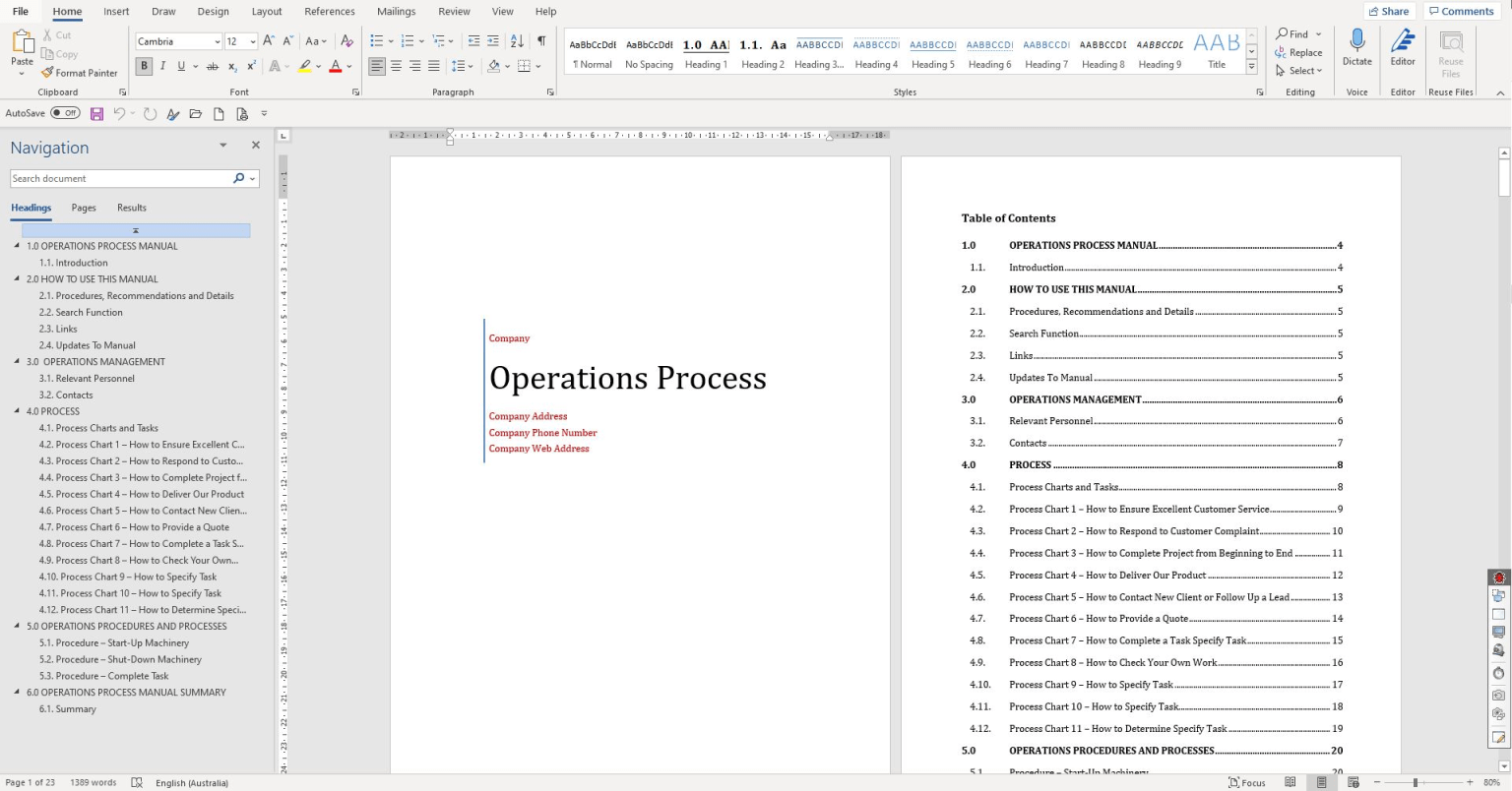
Task: Apply underline formatting
Action: (181, 66)
